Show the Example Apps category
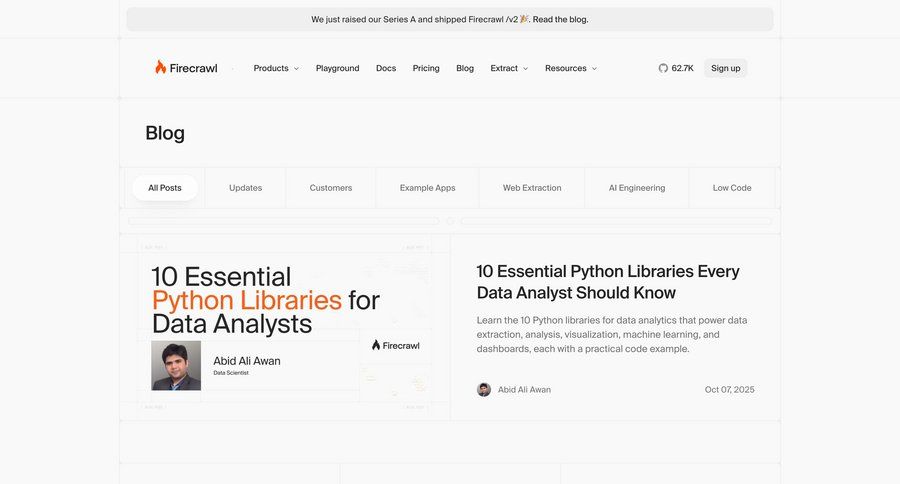900x484 pixels. coord(427,188)
